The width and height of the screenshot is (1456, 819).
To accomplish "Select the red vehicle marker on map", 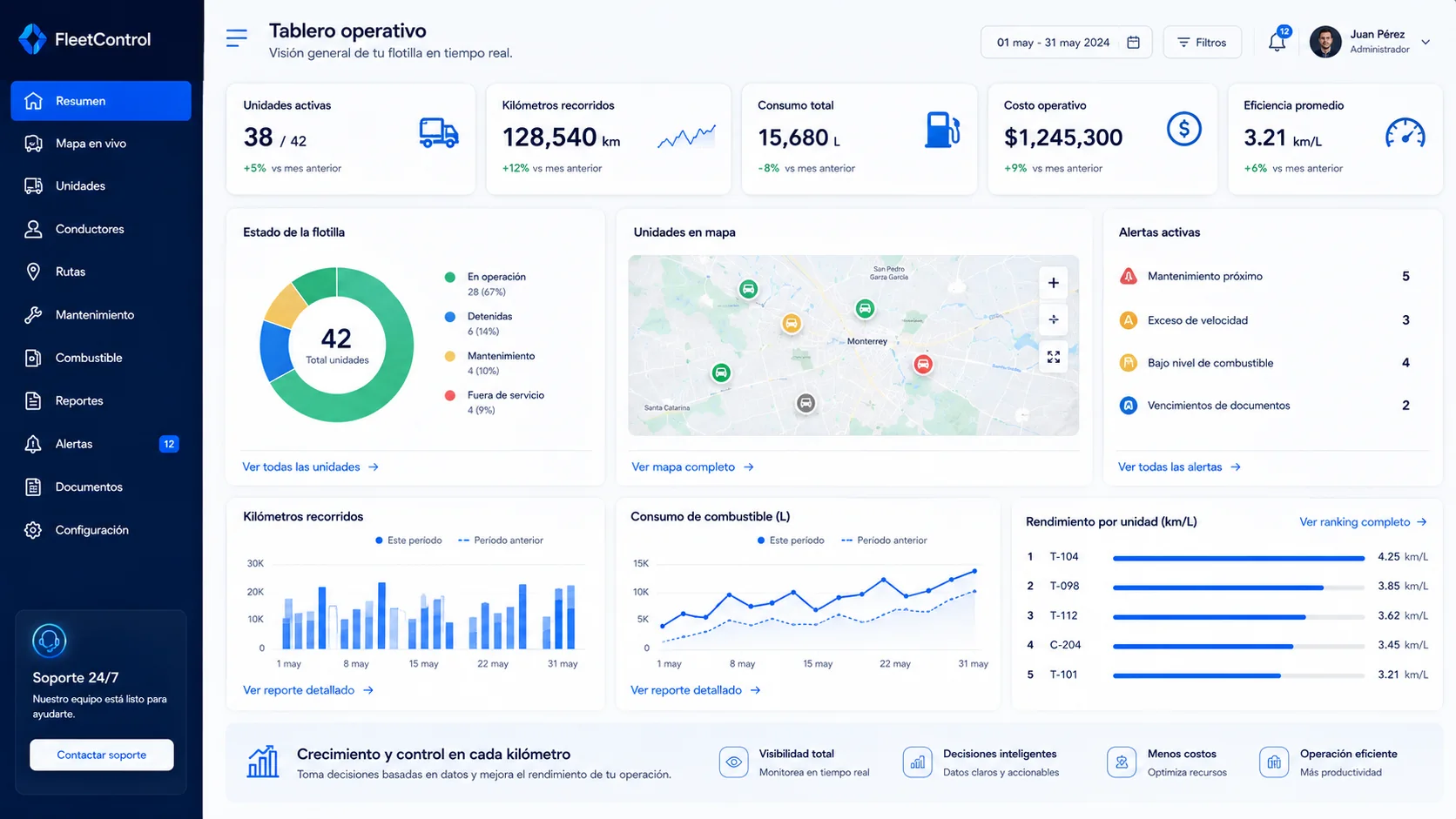I will coord(923,364).
